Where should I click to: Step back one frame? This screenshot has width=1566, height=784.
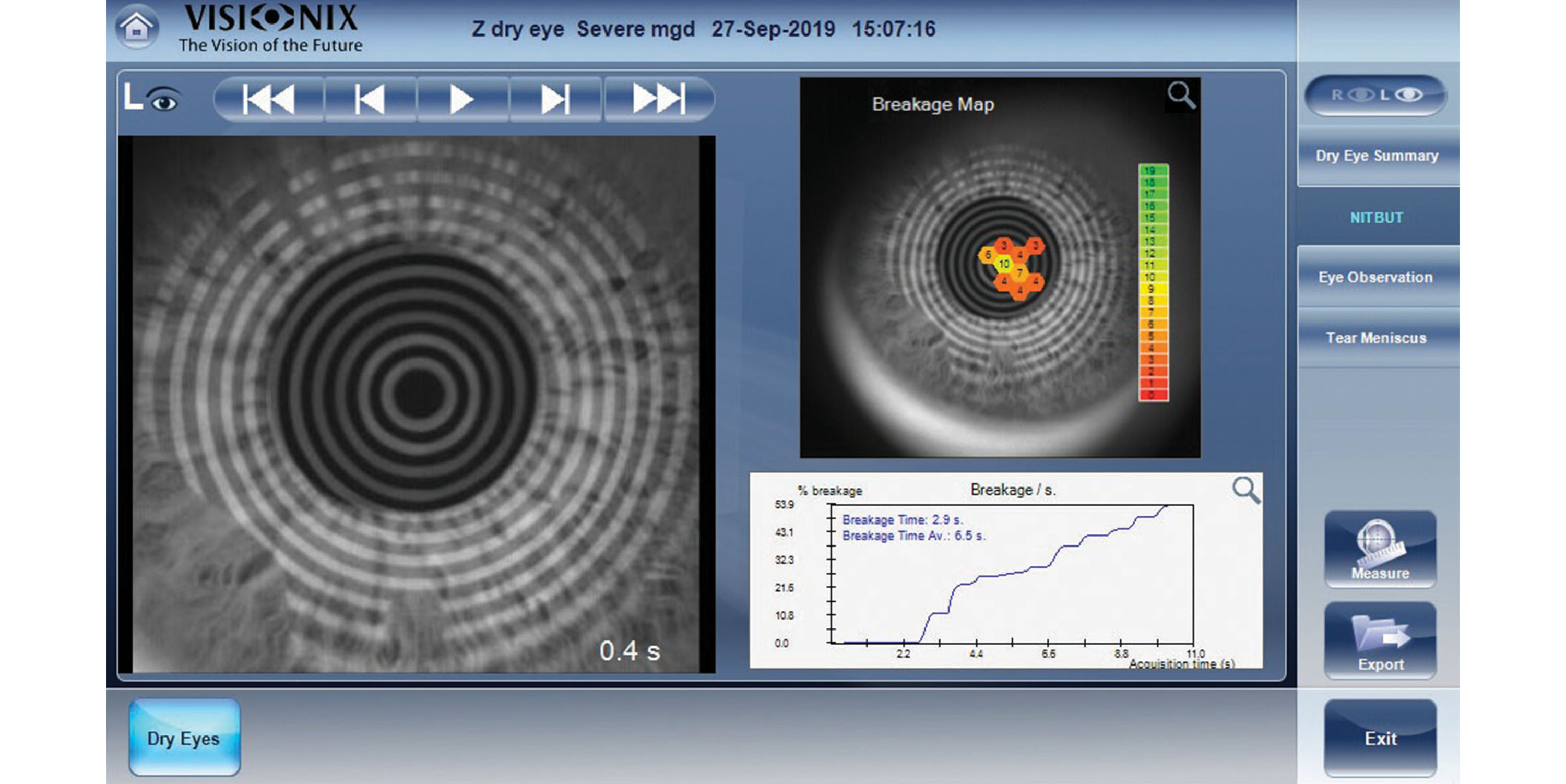(370, 99)
